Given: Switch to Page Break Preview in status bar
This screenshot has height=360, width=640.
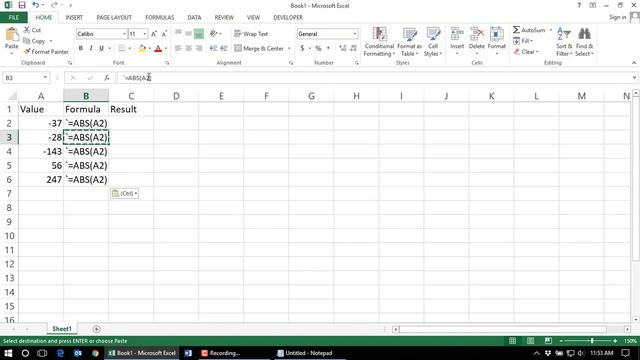Looking at the screenshot, I should coord(548,341).
